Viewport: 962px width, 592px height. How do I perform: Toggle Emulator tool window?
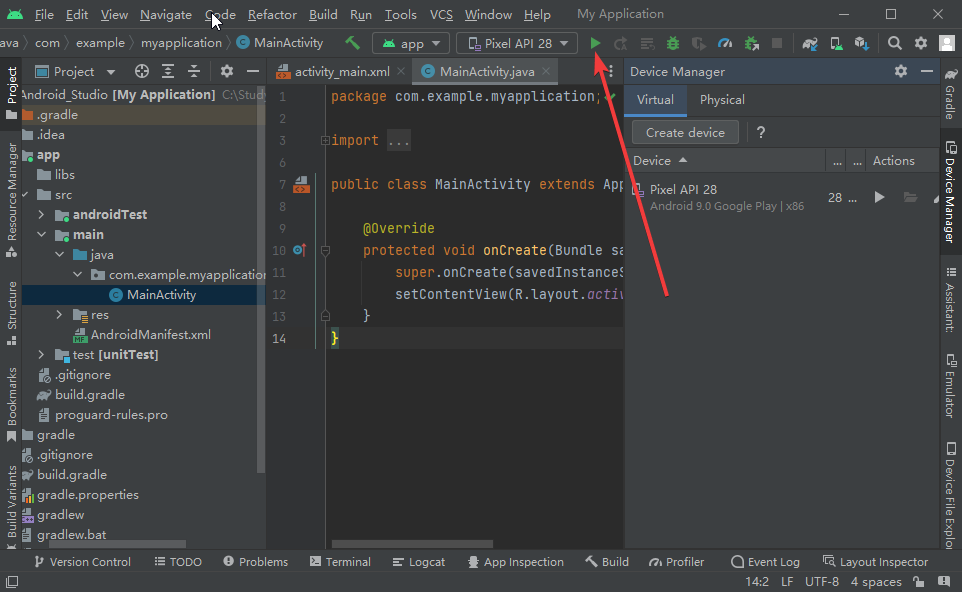[950, 385]
